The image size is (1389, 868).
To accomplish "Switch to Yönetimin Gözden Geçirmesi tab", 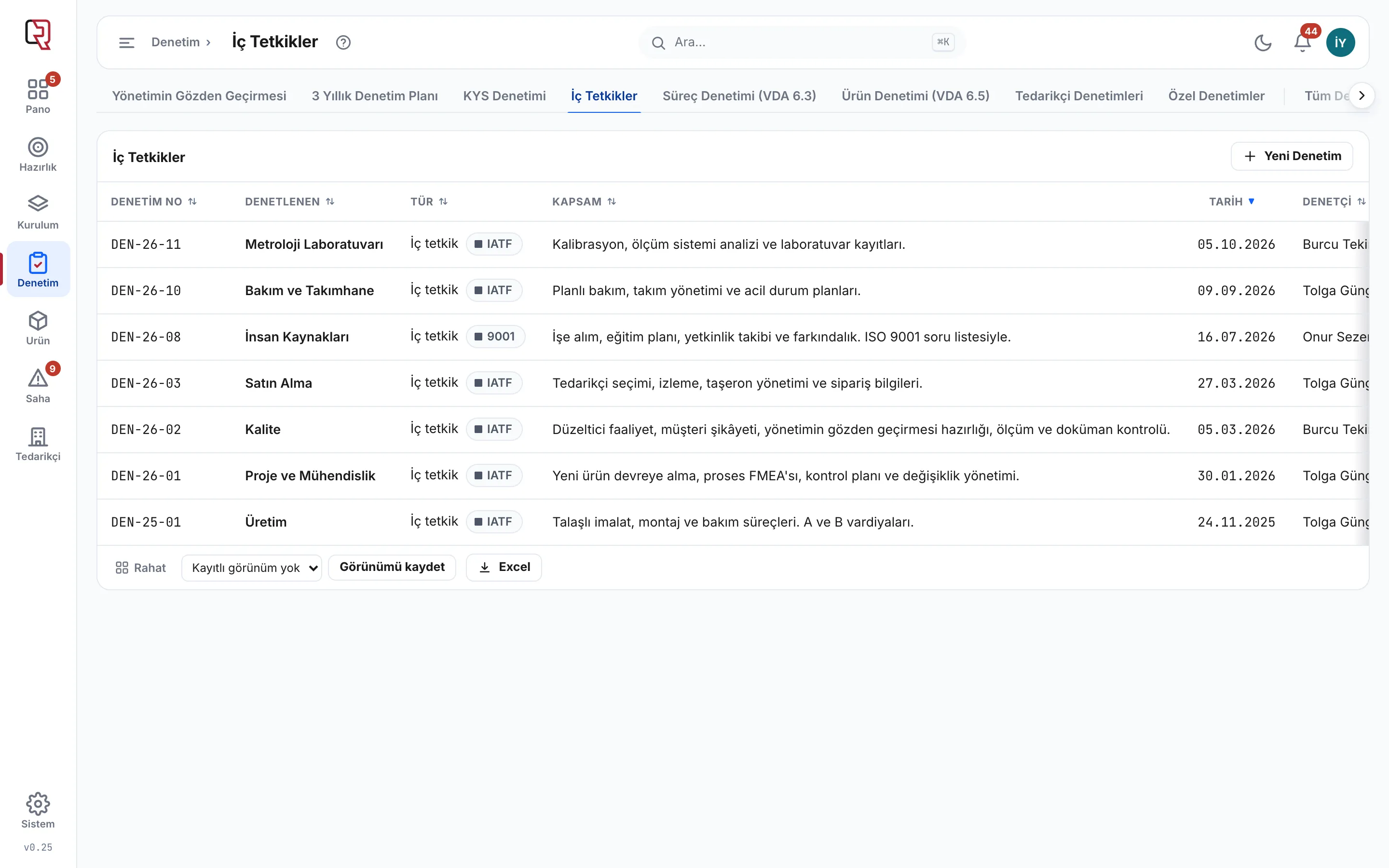I will pos(199,96).
